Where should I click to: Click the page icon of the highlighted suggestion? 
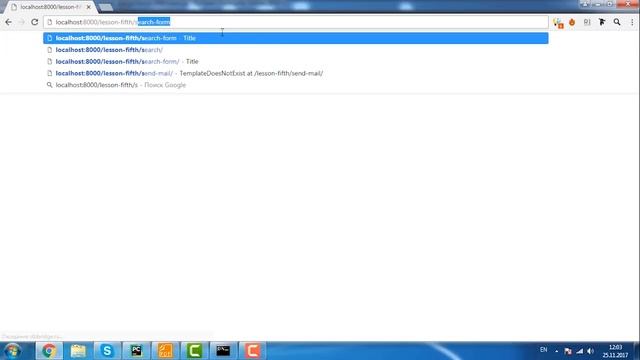49,38
